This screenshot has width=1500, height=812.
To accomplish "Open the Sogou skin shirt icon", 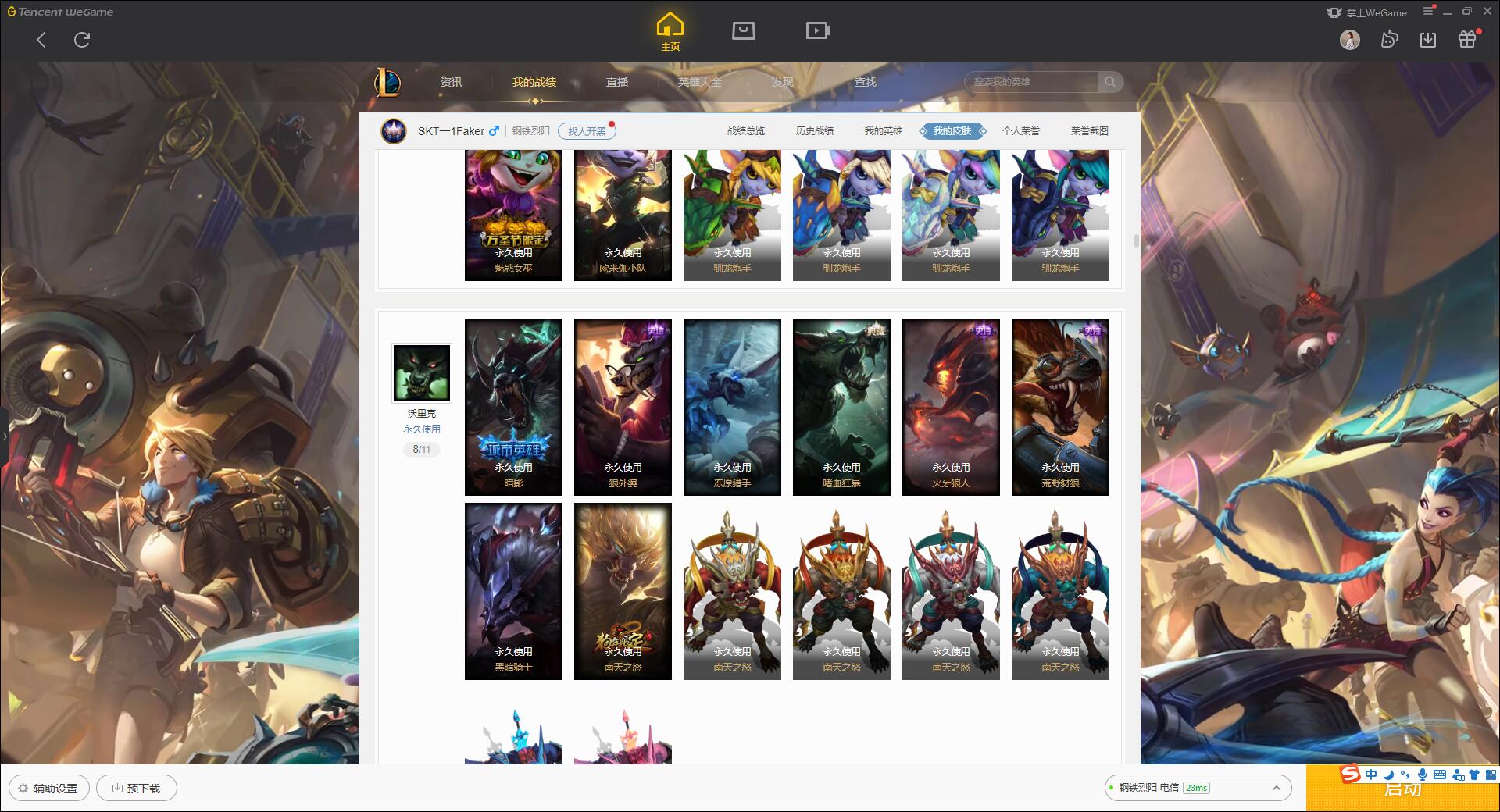I will [1474, 775].
